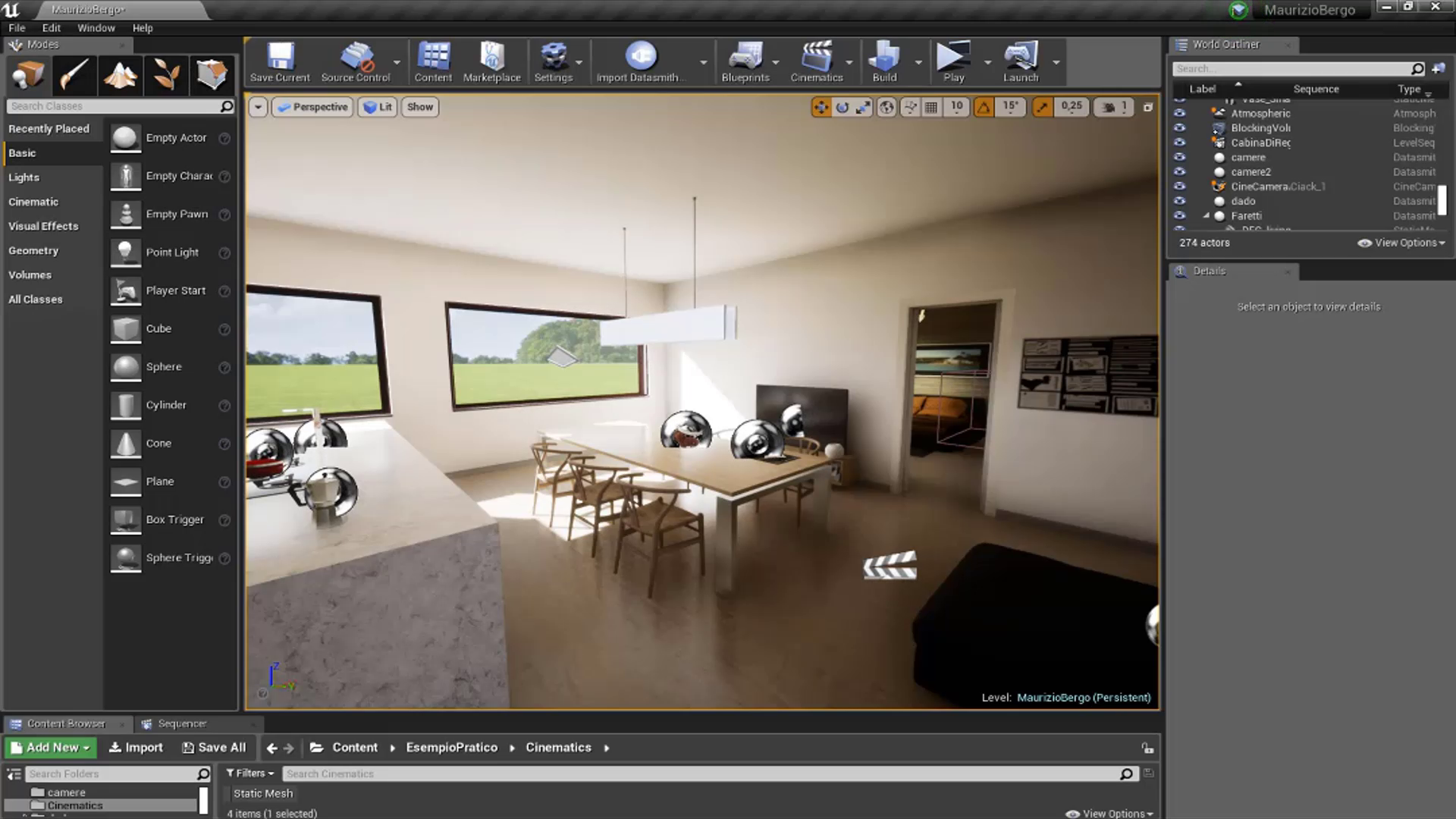Click the World Outliner scrollbar thumb
1456x819 pixels.
pos(1442,200)
